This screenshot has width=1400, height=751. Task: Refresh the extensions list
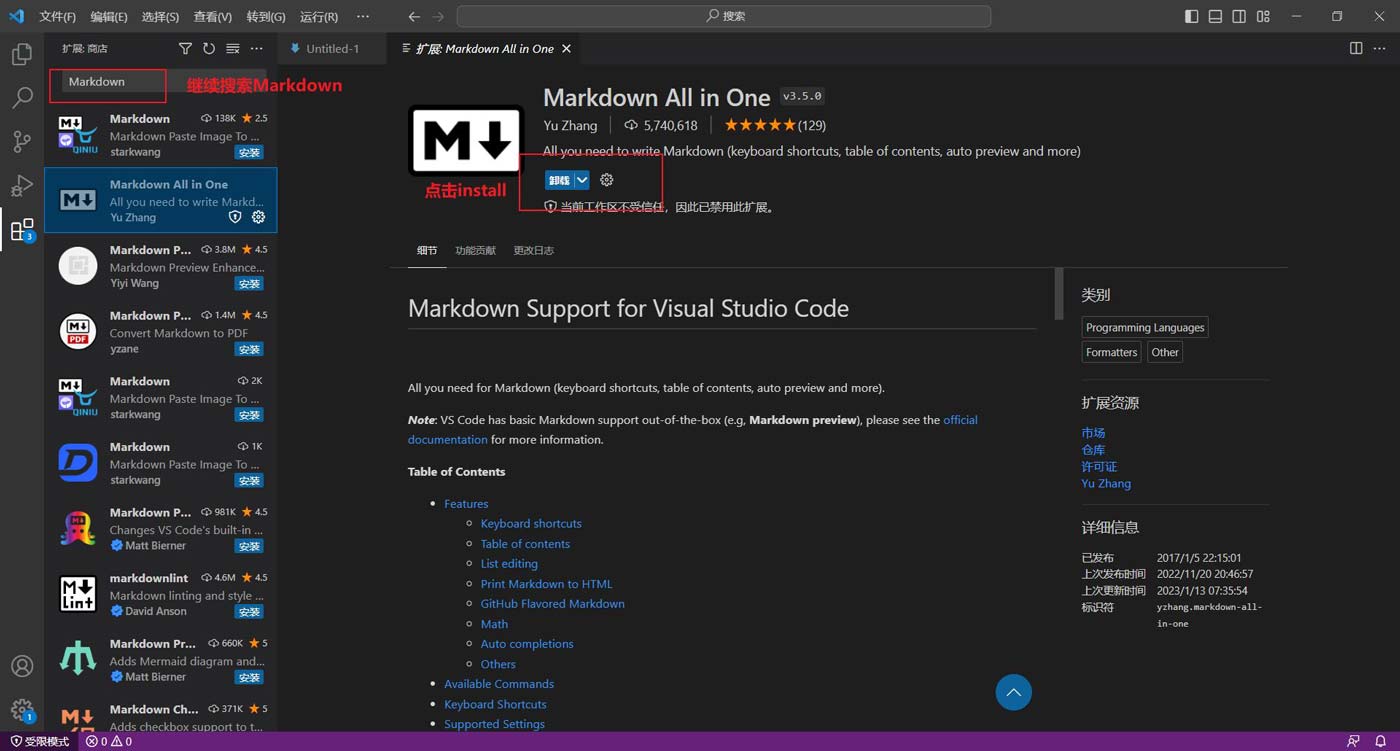click(209, 48)
